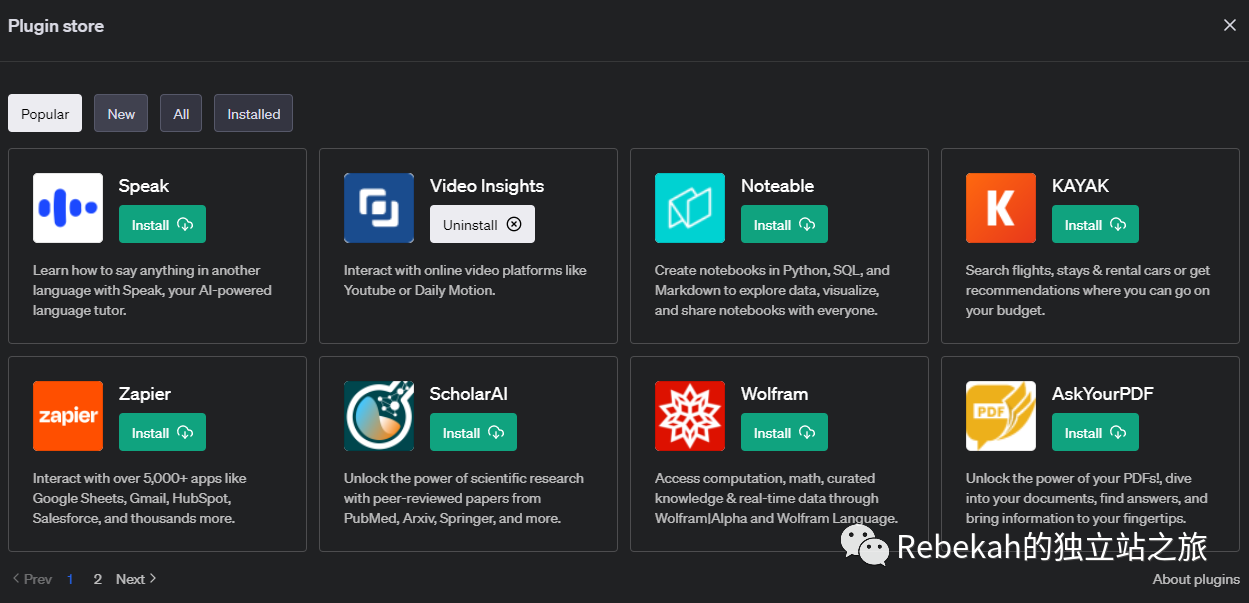Click the AskYourPDF plugin logo
Screen dimensions: 1249x603
(1001, 416)
